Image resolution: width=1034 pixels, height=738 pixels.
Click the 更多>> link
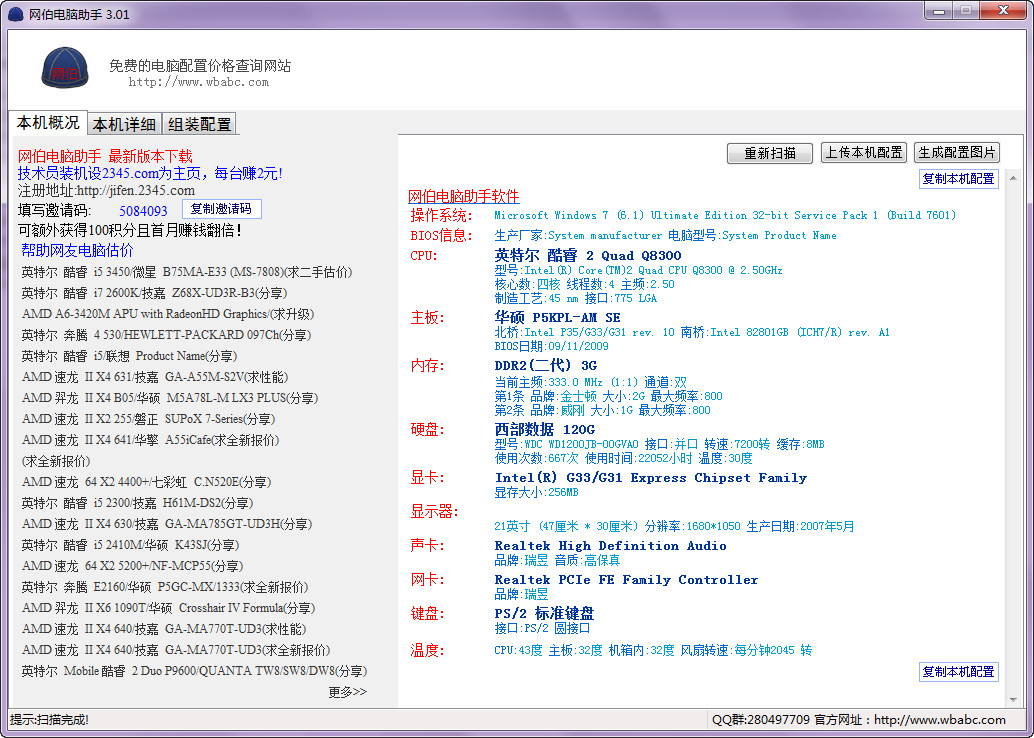coord(348,692)
